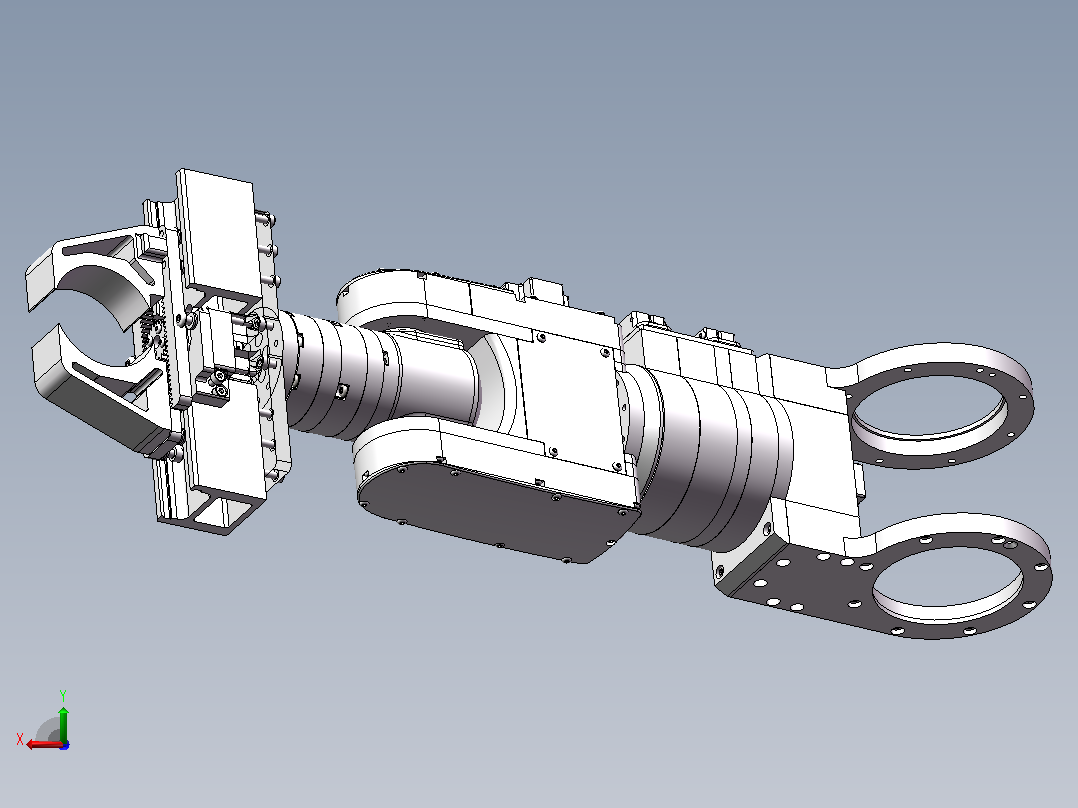Click the red X axis arrow of the triad
Viewport: 1078px width, 808px height.
43,745
